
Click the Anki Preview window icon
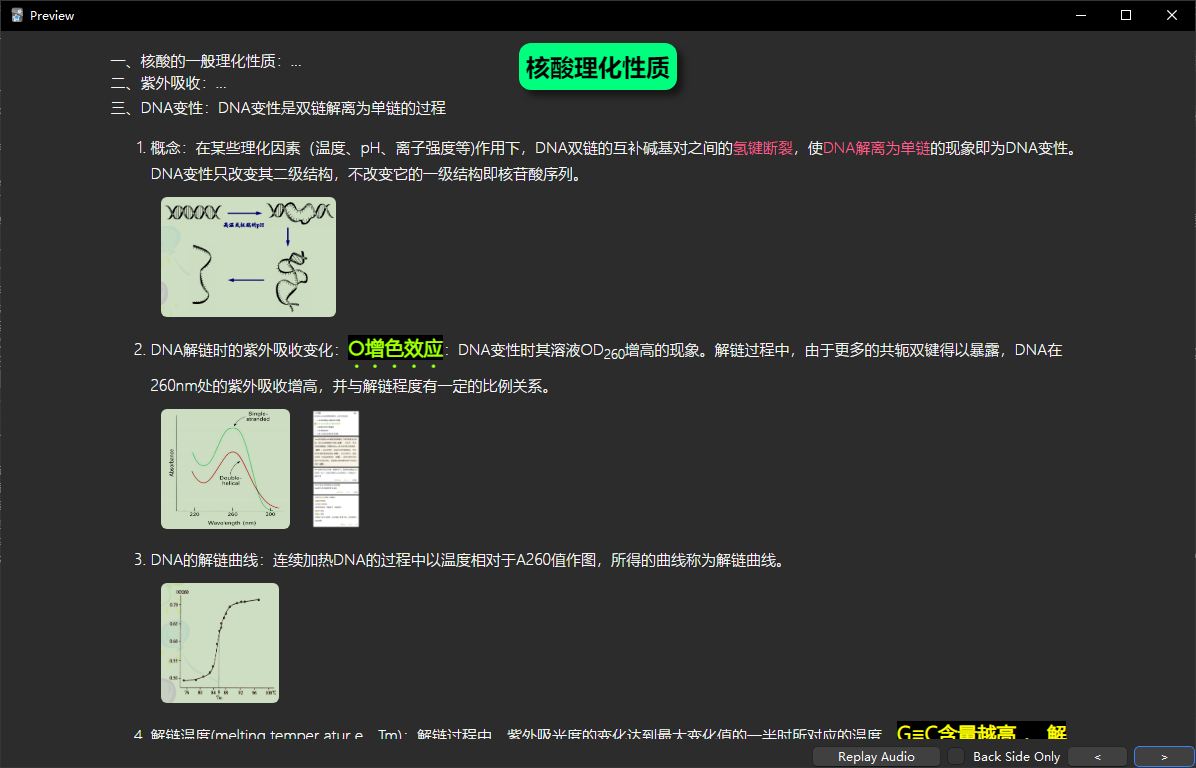click(x=17, y=15)
